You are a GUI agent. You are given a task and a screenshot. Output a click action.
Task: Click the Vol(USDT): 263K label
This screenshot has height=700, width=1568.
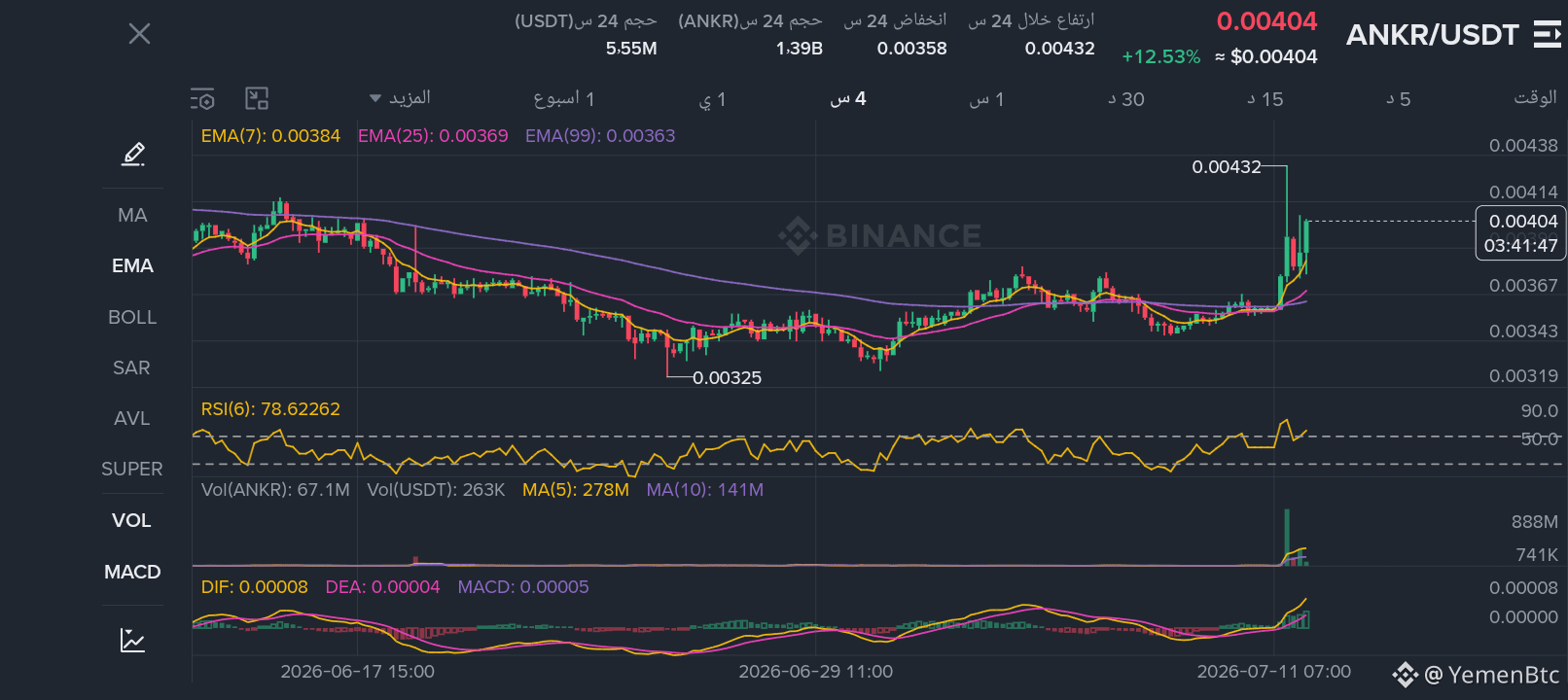point(436,490)
